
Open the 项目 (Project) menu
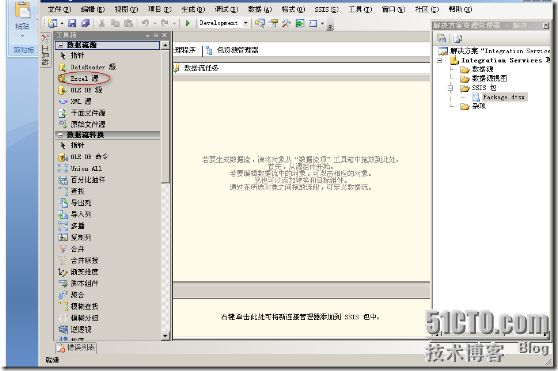(159, 9)
